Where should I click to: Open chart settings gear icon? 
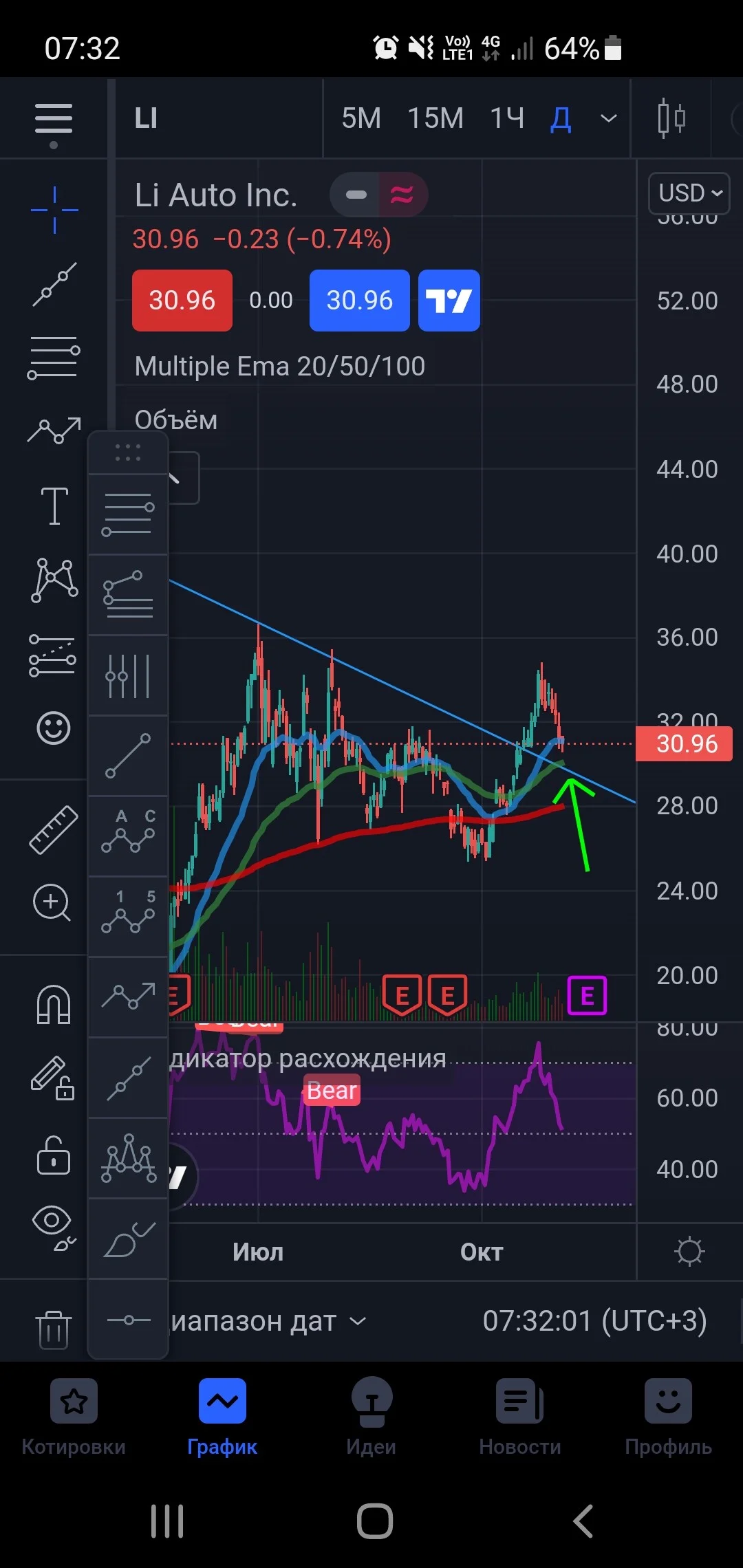click(x=690, y=1252)
